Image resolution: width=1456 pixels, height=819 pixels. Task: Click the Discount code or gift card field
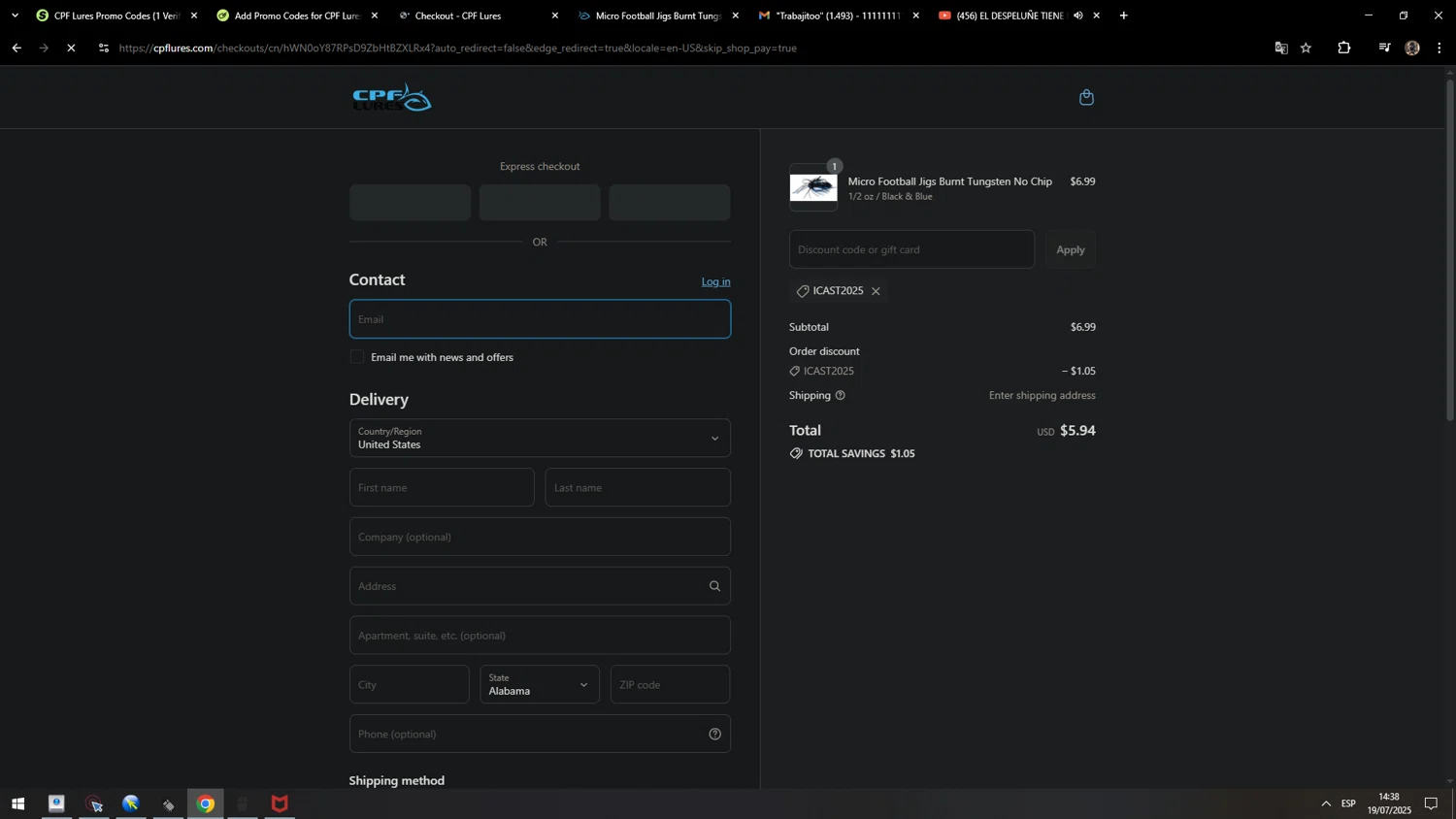coord(911,249)
